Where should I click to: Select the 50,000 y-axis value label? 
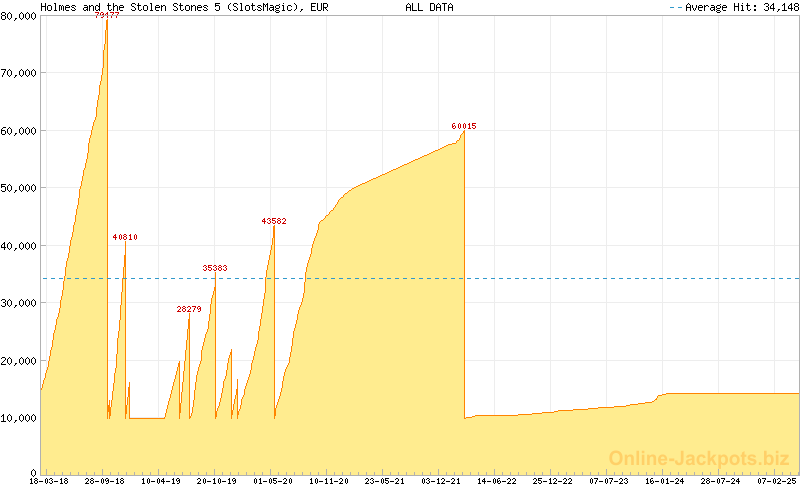(19, 188)
